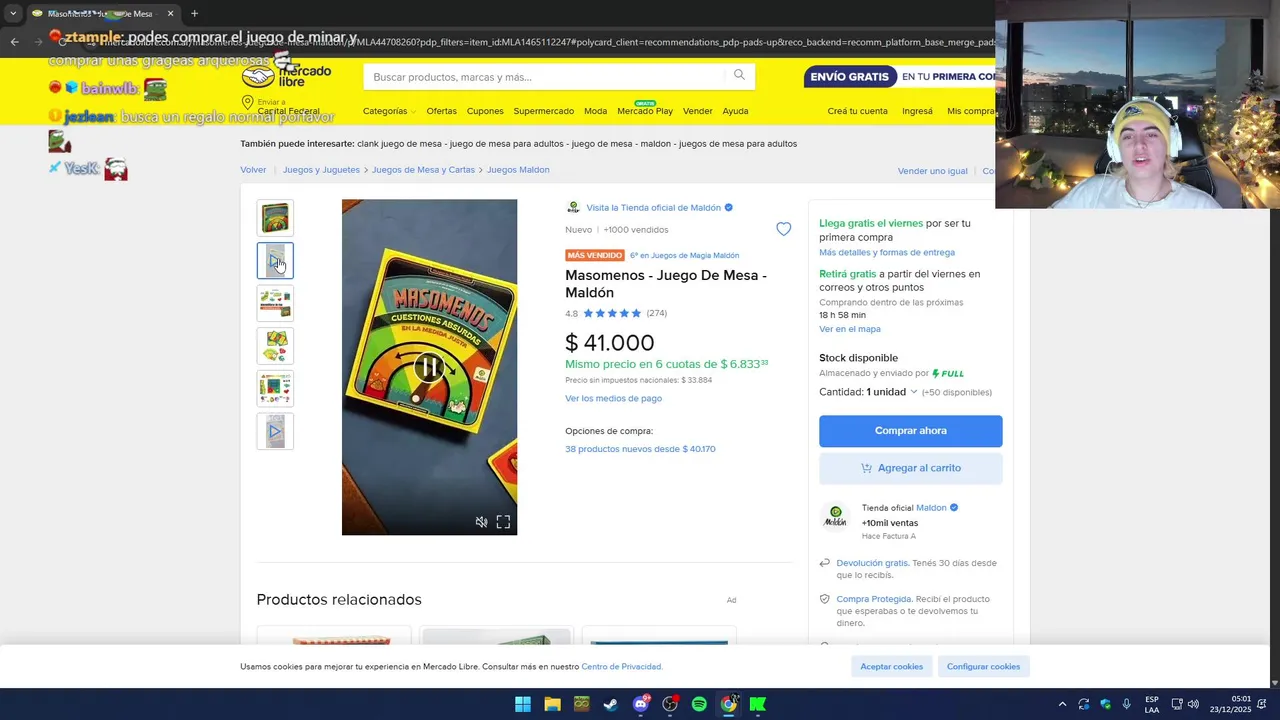Open the Ofertas menu item

click(x=441, y=111)
